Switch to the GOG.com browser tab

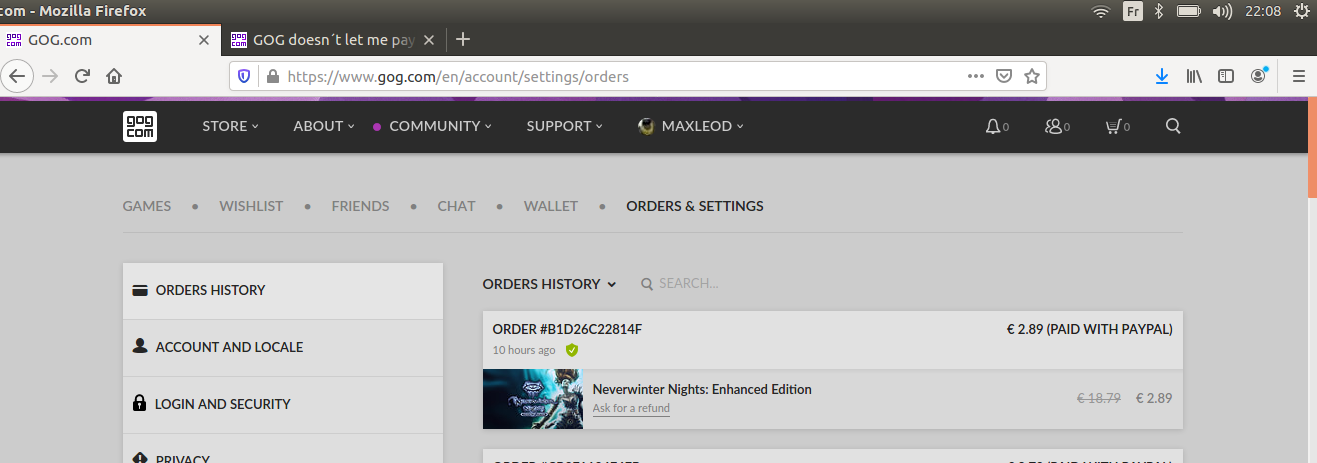click(x=108, y=41)
